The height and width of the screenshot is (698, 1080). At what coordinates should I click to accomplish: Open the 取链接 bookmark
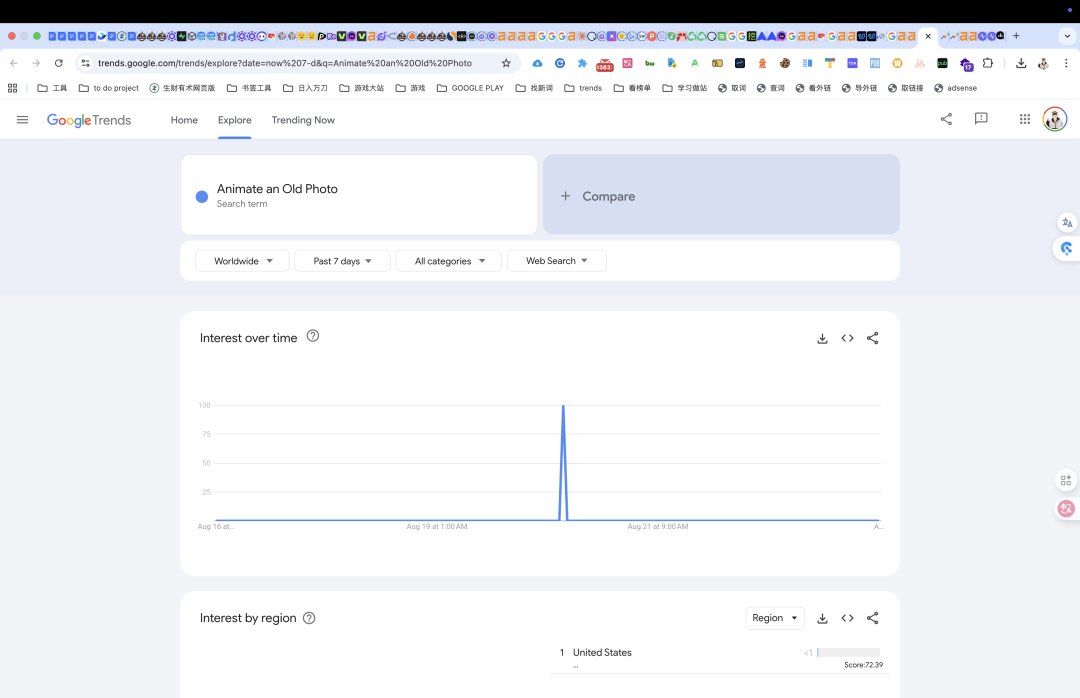906,88
